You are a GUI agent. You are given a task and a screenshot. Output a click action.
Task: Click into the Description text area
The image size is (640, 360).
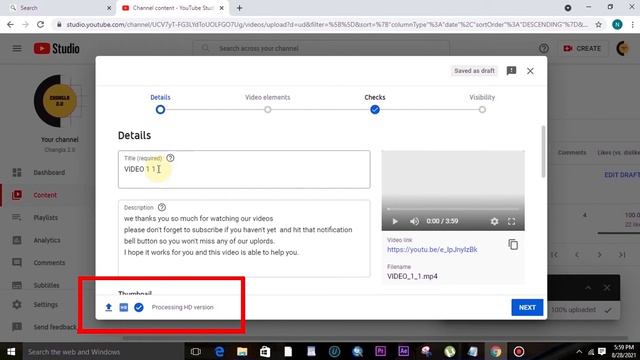[x=244, y=238]
